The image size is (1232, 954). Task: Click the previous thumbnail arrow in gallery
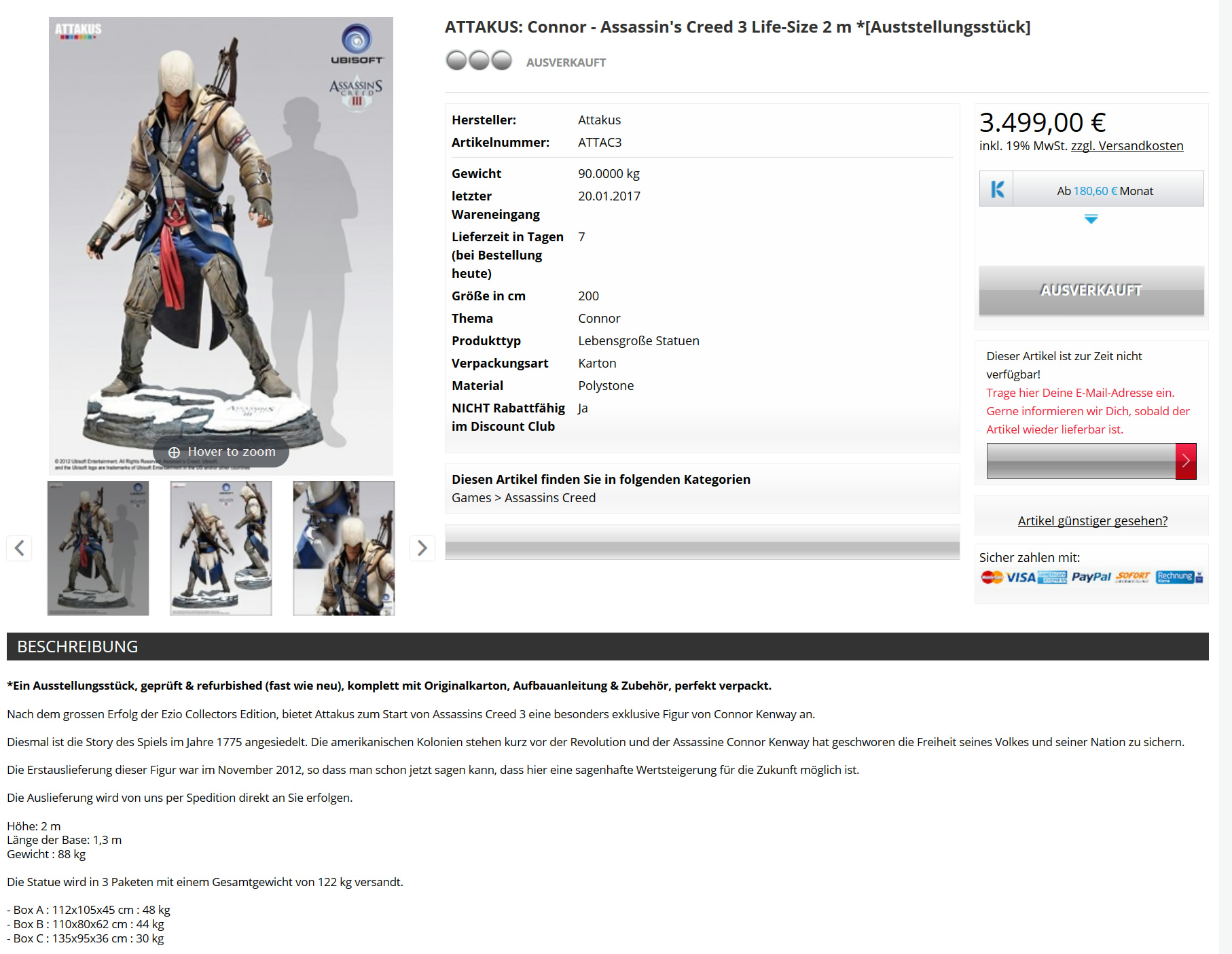pos(19,548)
